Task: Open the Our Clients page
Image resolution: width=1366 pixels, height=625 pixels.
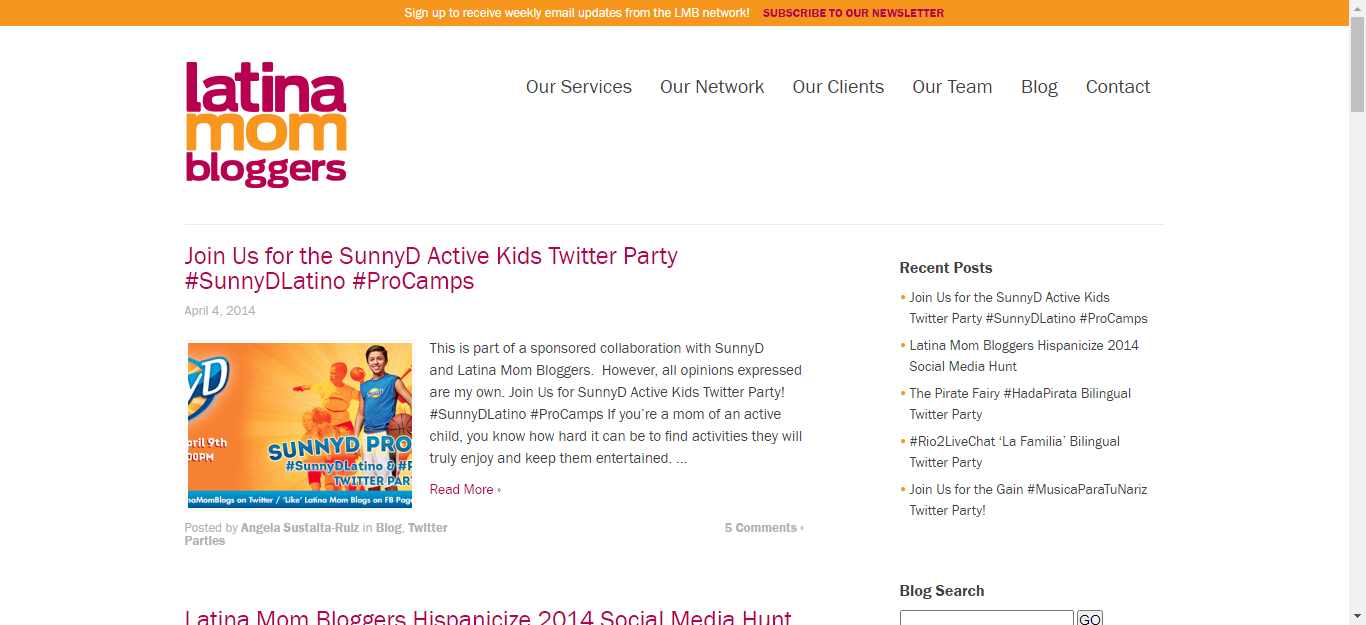Action: pos(838,87)
